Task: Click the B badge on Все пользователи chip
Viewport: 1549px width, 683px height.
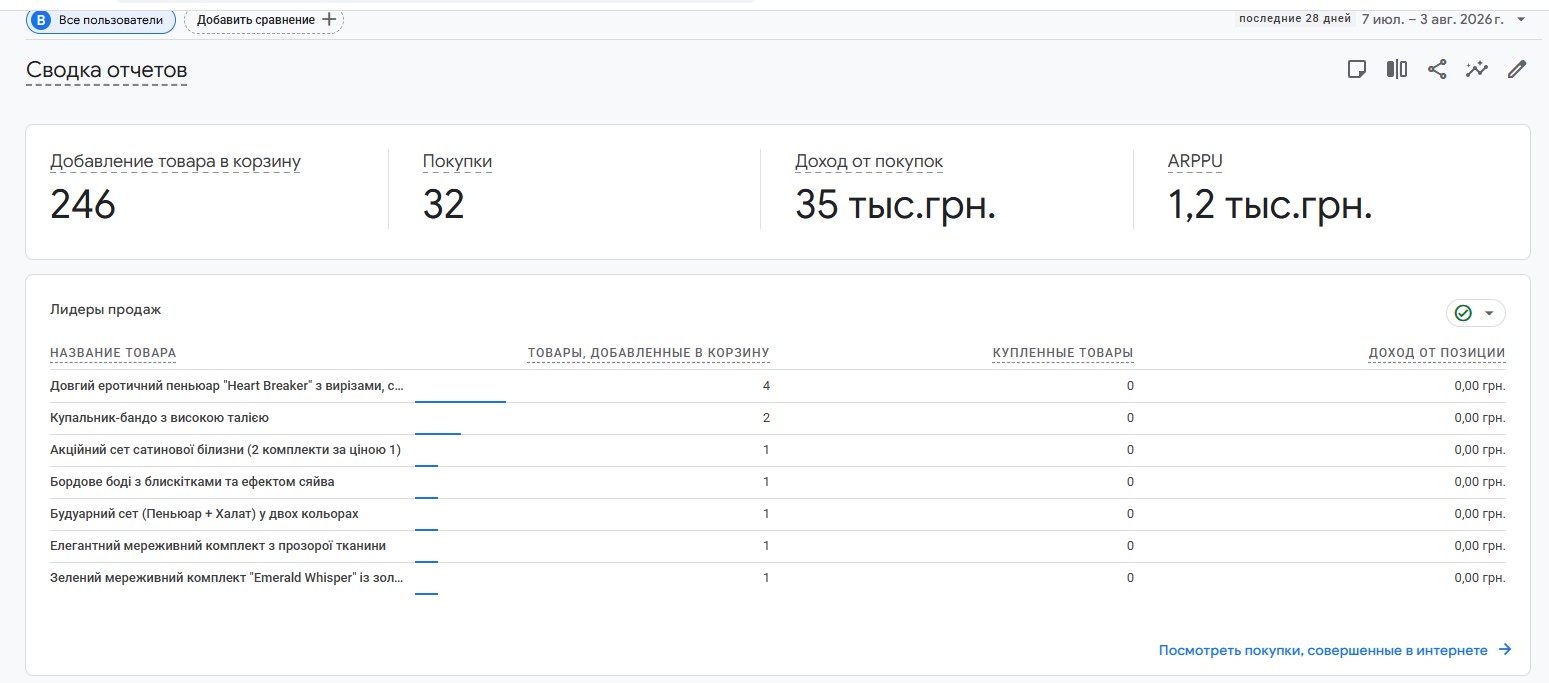Action: [42, 19]
